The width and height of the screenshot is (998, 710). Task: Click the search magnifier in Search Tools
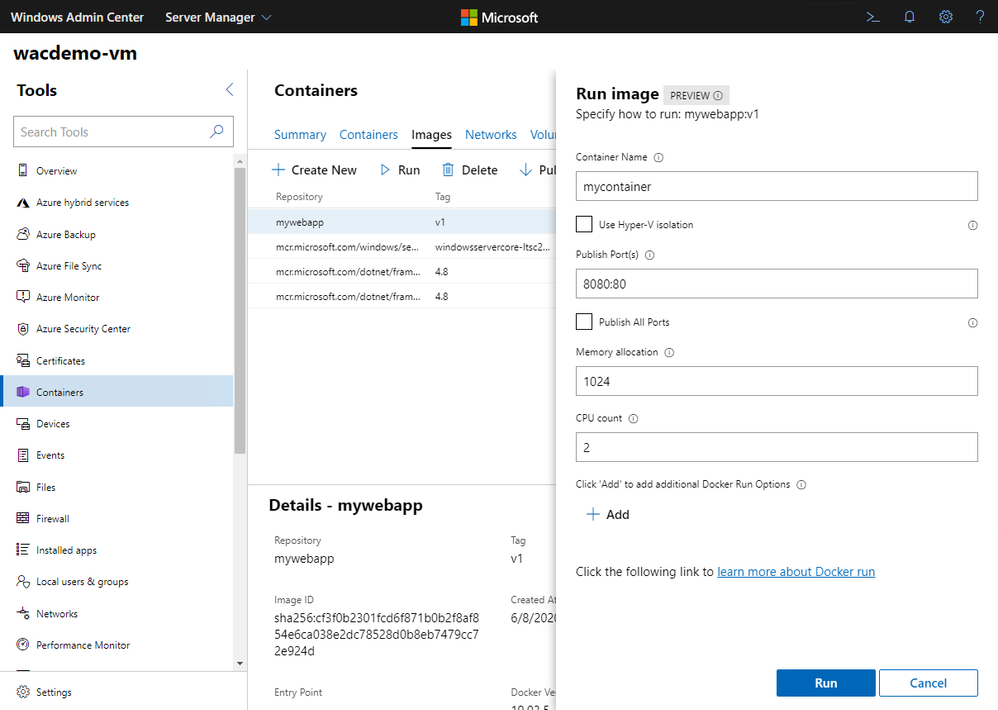point(216,132)
